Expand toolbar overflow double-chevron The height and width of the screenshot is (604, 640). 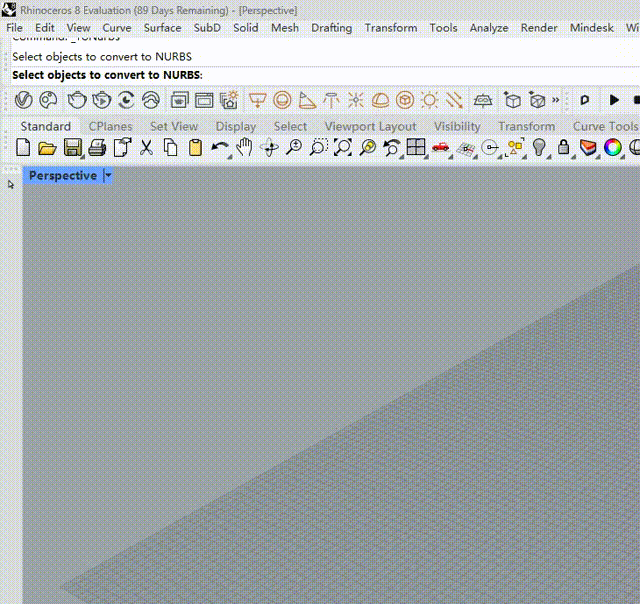tap(558, 100)
